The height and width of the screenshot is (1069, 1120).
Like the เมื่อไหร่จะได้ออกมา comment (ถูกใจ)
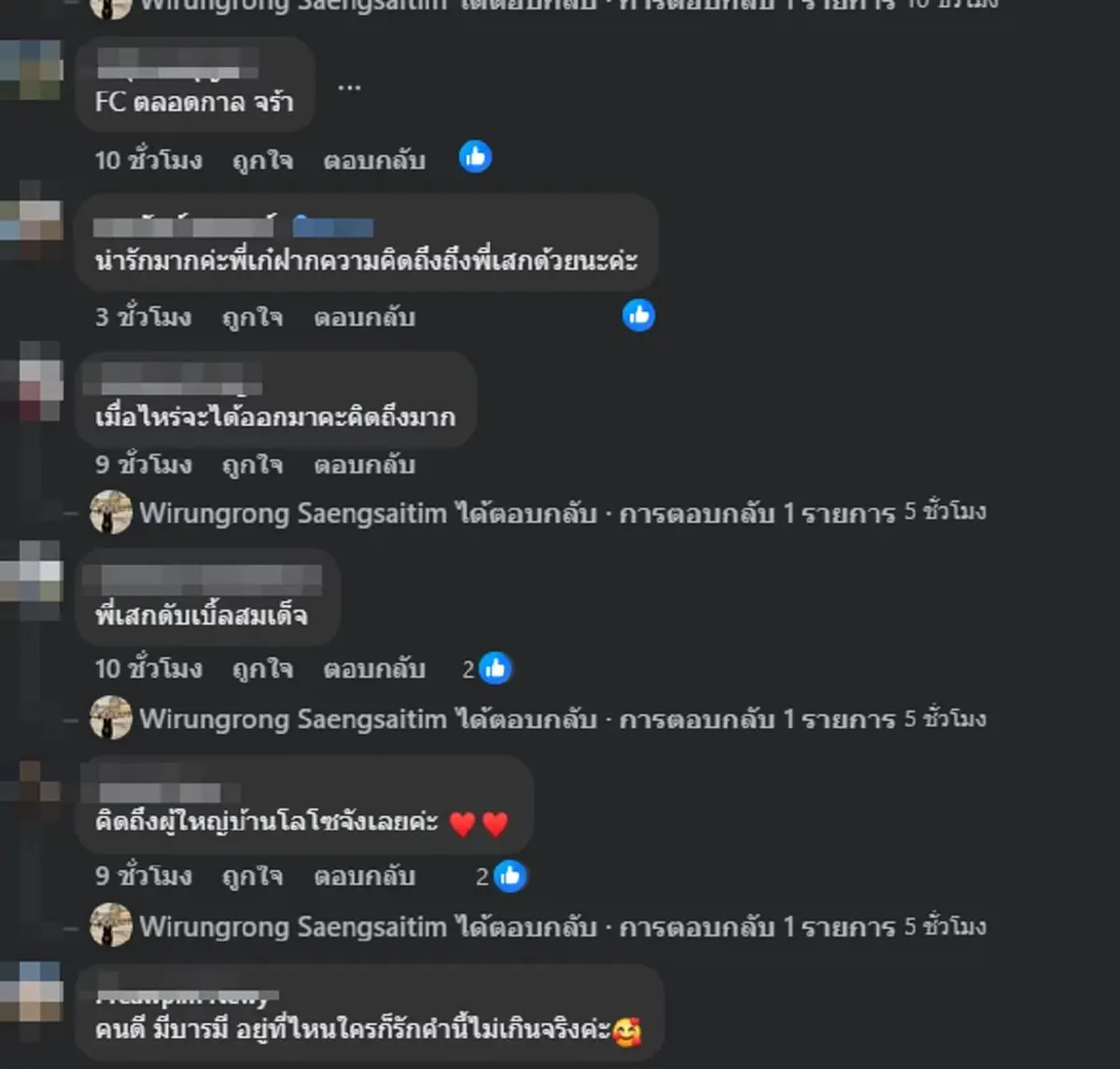click(x=252, y=464)
